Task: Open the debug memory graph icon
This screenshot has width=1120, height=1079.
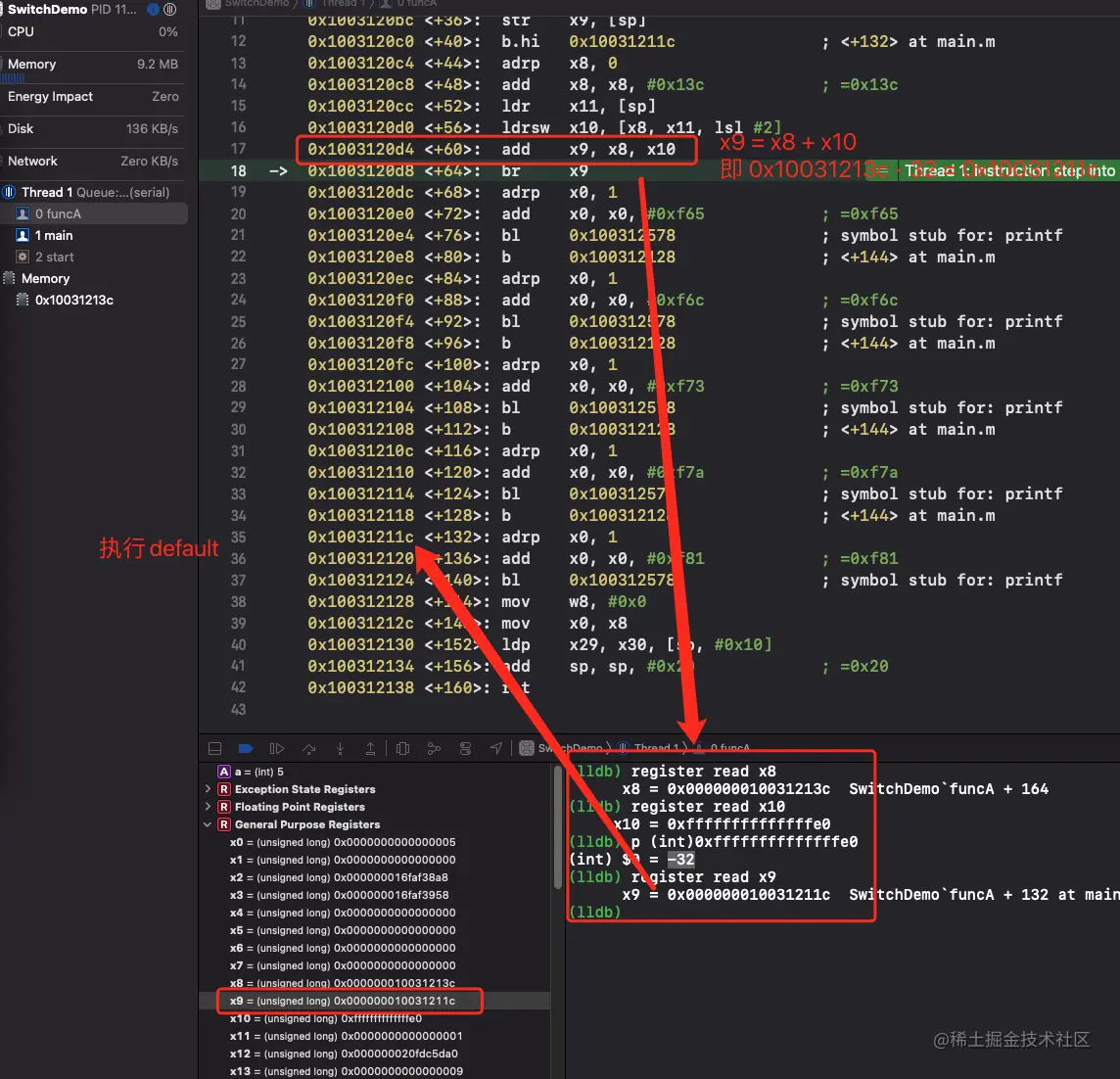Action: tap(434, 748)
